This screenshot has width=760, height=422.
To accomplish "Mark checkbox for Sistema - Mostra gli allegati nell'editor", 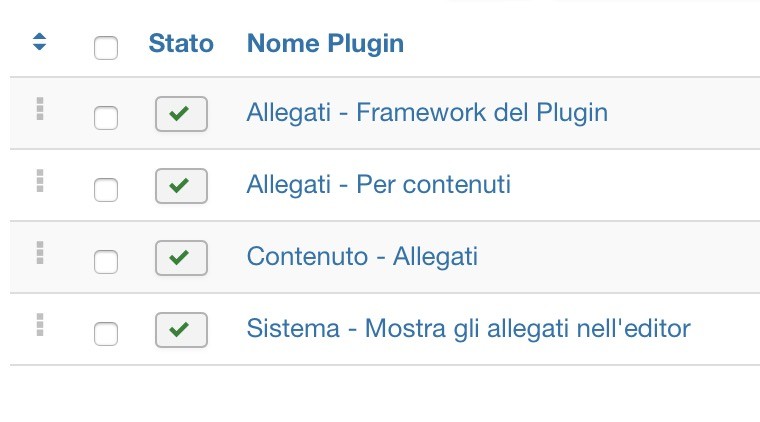I will pos(105,333).
